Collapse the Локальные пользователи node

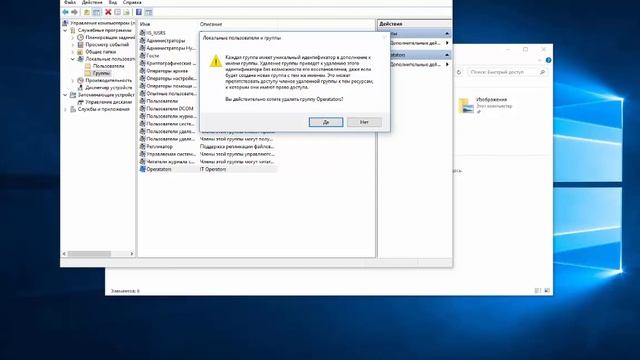click(x=73, y=59)
